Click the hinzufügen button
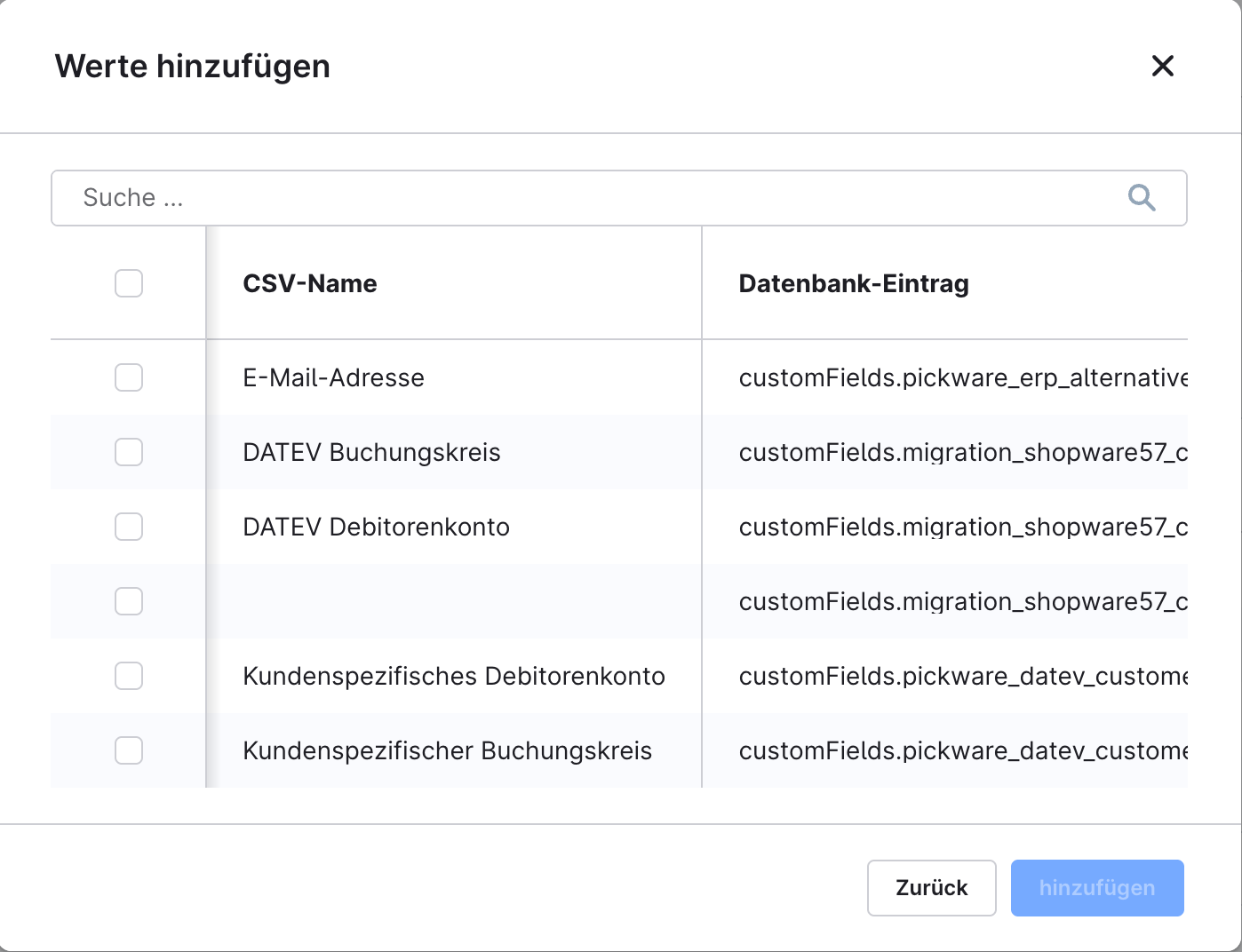Image resolution: width=1242 pixels, height=952 pixels. (x=1097, y=887)
